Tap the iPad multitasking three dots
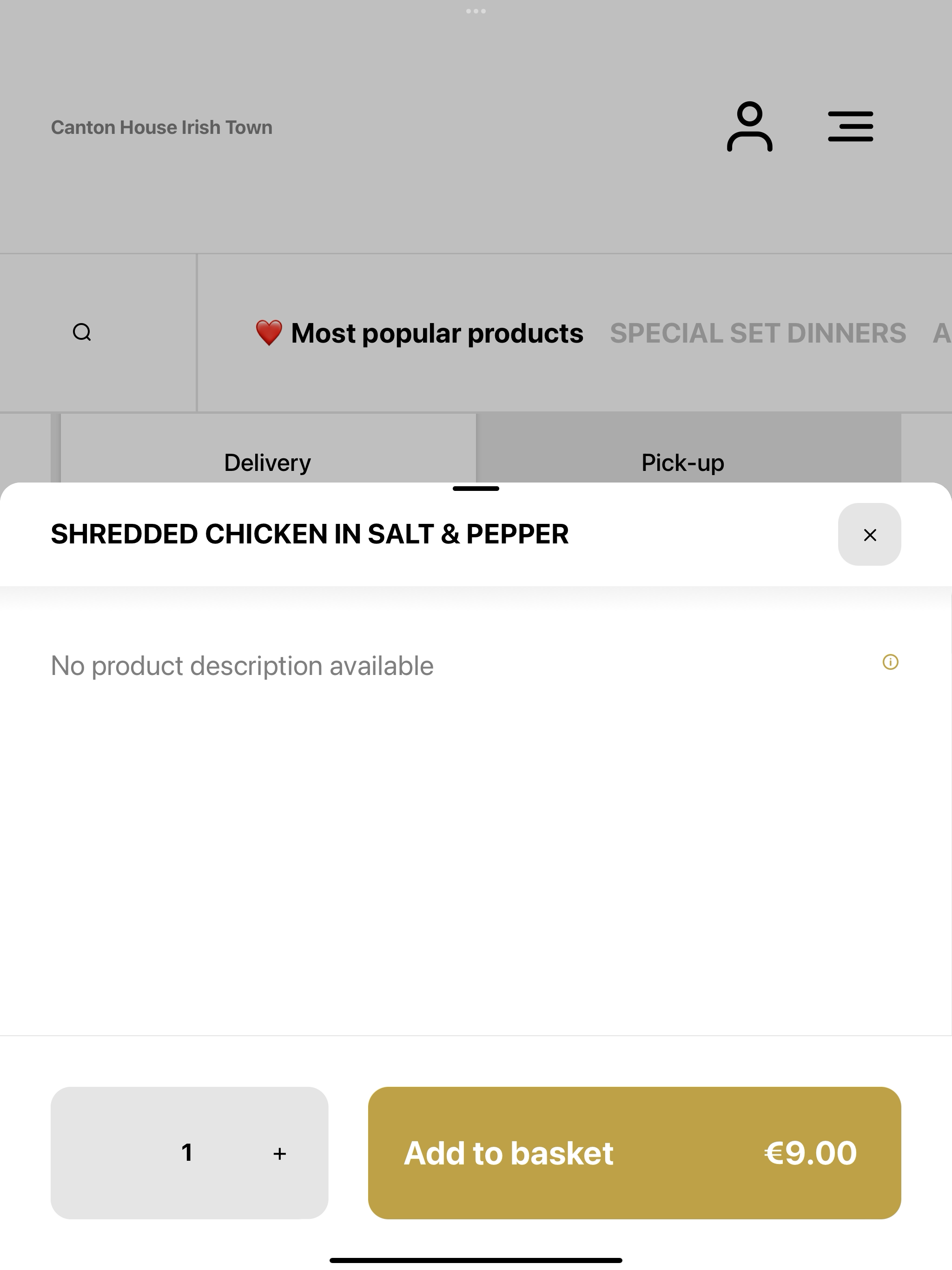The image size is (952, 1270). point(476,11)
